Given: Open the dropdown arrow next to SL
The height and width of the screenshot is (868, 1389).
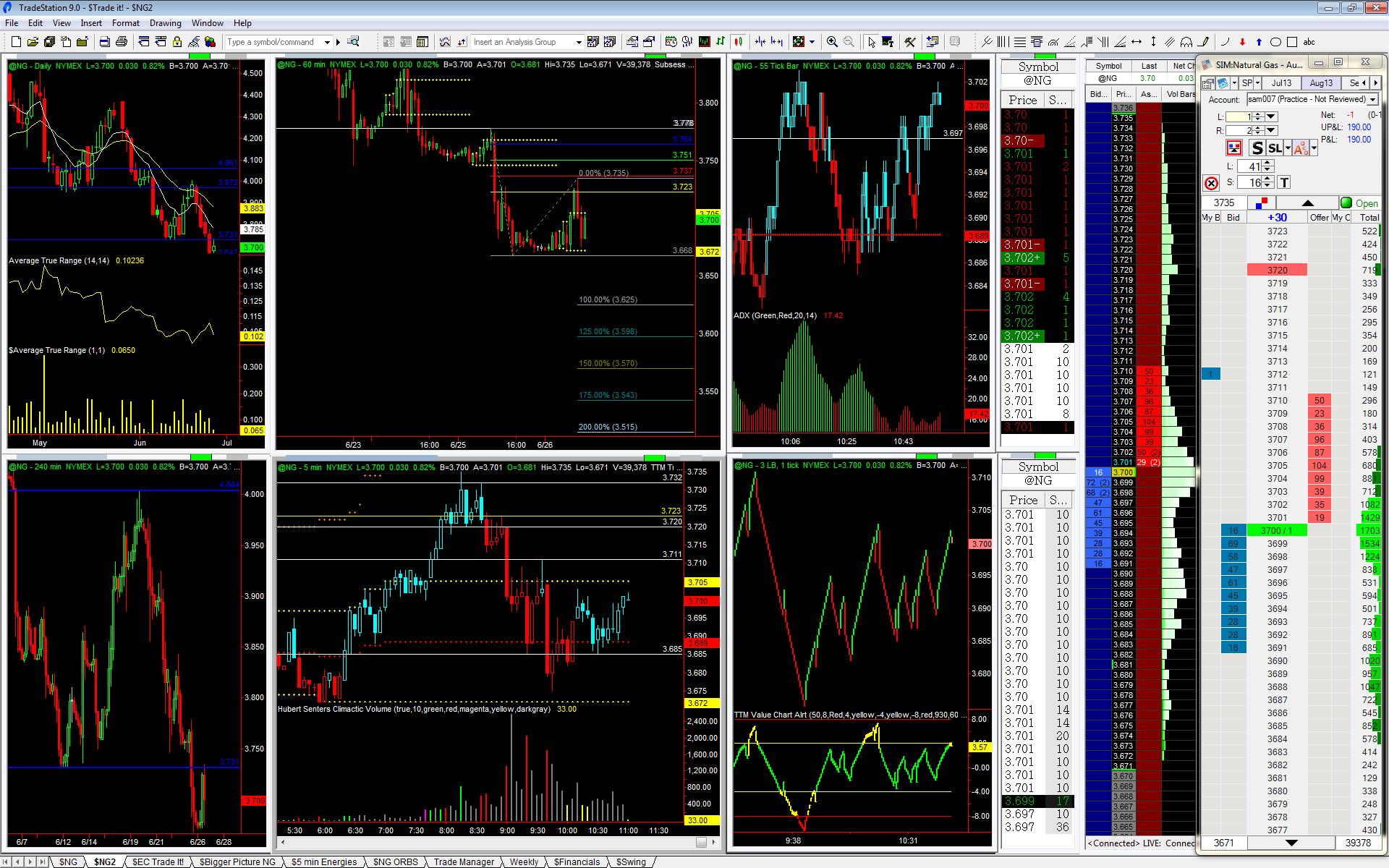Looking at the screenshot, I should 1288,148.
